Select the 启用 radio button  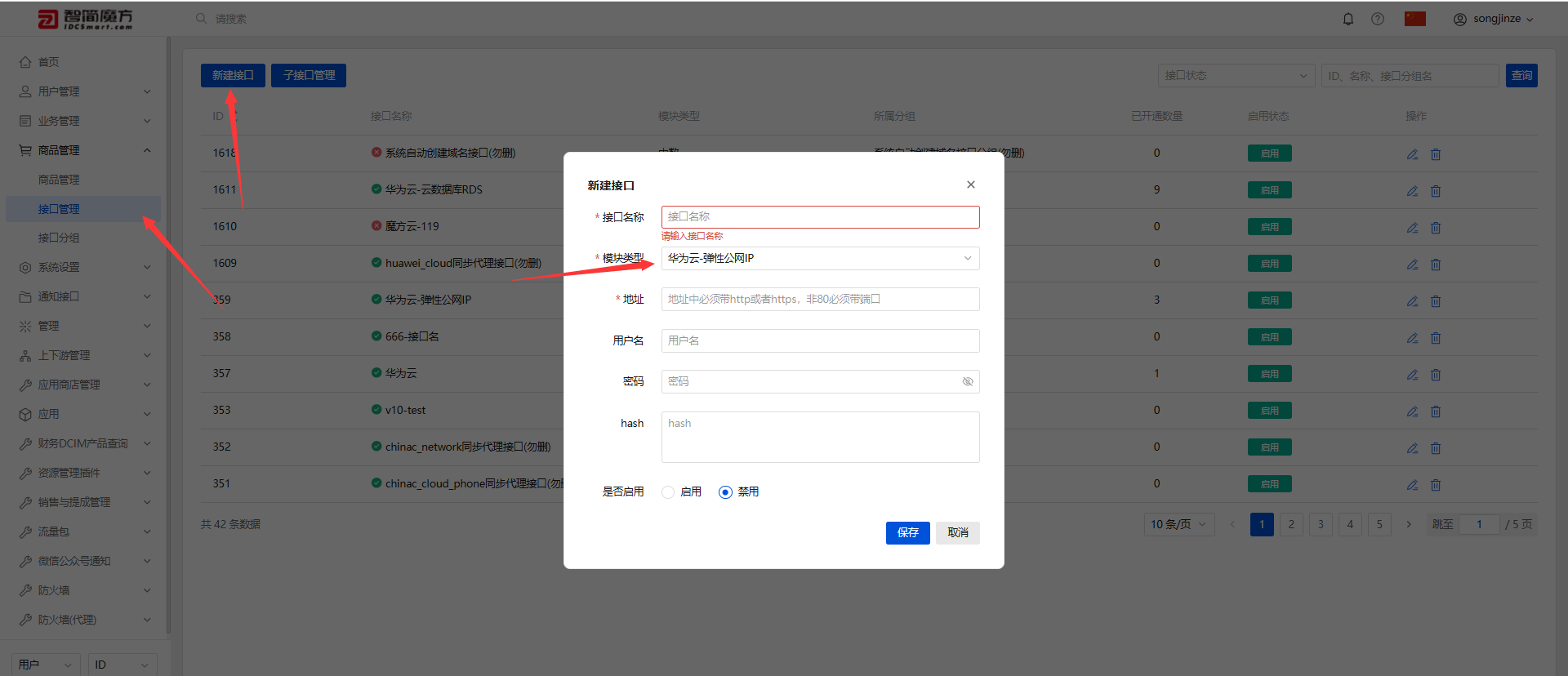[668, 491]
